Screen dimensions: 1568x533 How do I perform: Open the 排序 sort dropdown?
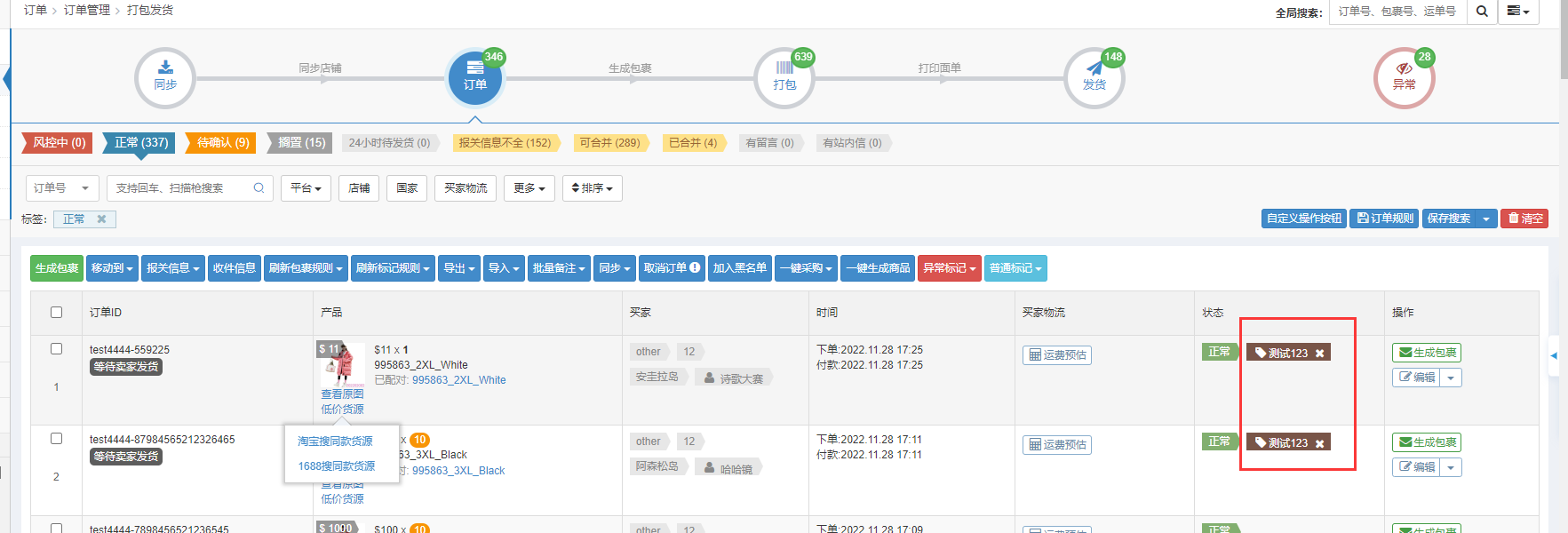[593, 188]
